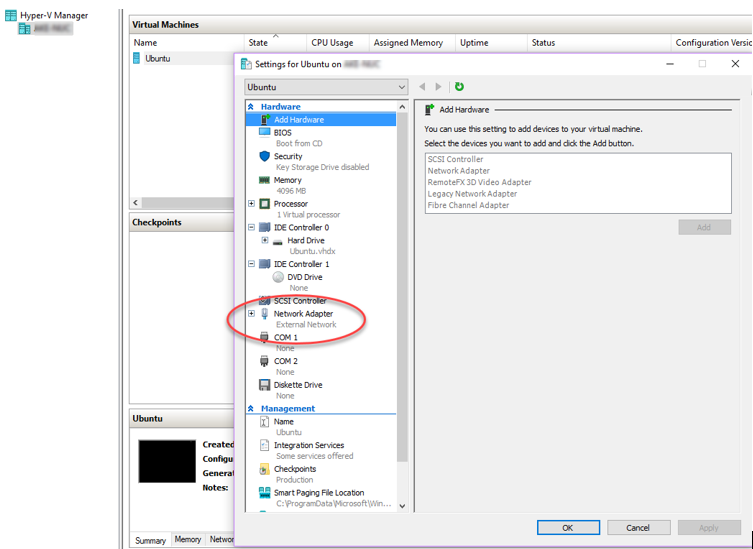Select the server node icon under Hyper-V Manager
The height and width of the screenshot is (549, 753).
pos(24,29)
